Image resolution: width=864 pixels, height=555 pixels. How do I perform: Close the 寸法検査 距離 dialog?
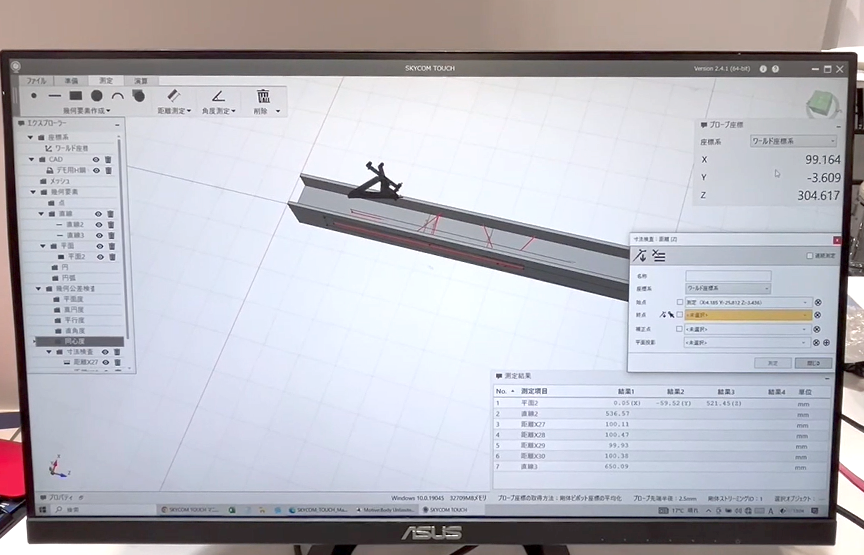837,240
